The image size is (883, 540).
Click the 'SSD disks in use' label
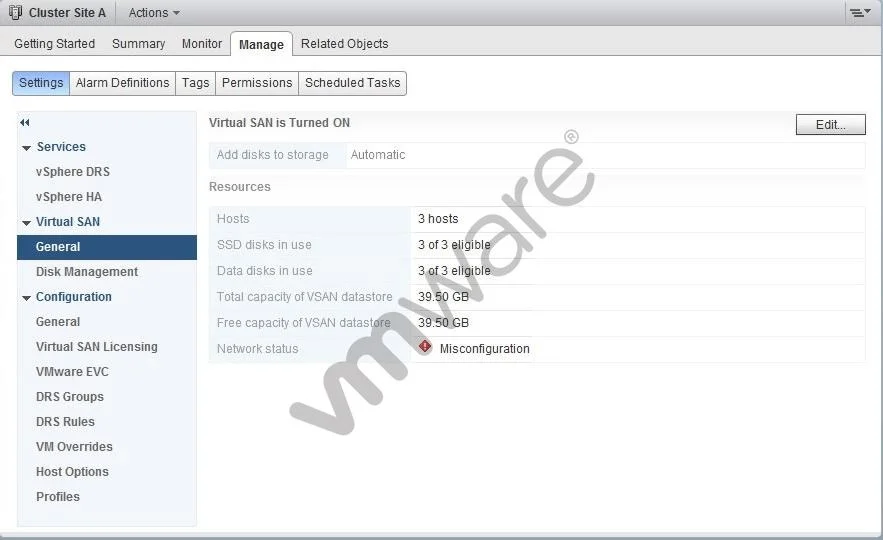pos(264,245)
